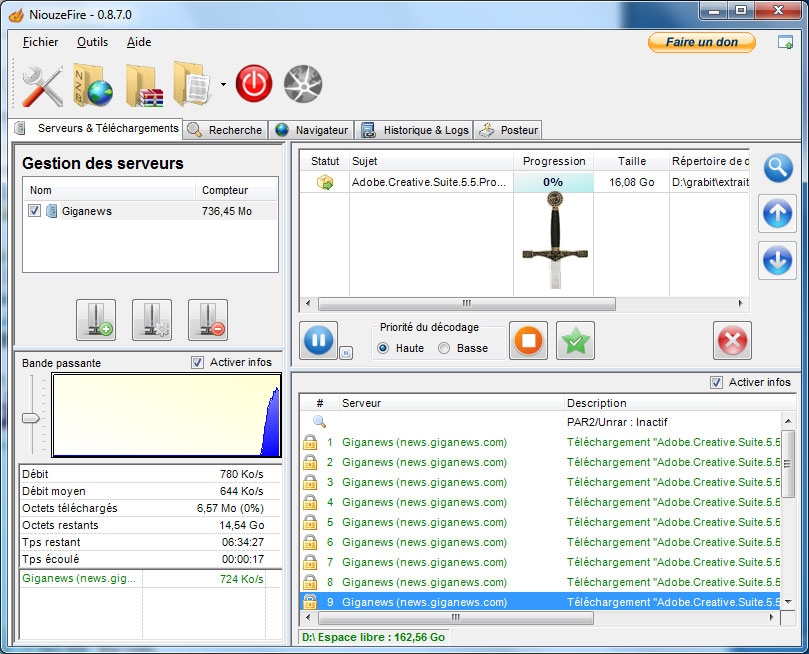Click the window icon near Faire un don
The width and height of the screenshot is (809, 654).
[x=785, y=42]
